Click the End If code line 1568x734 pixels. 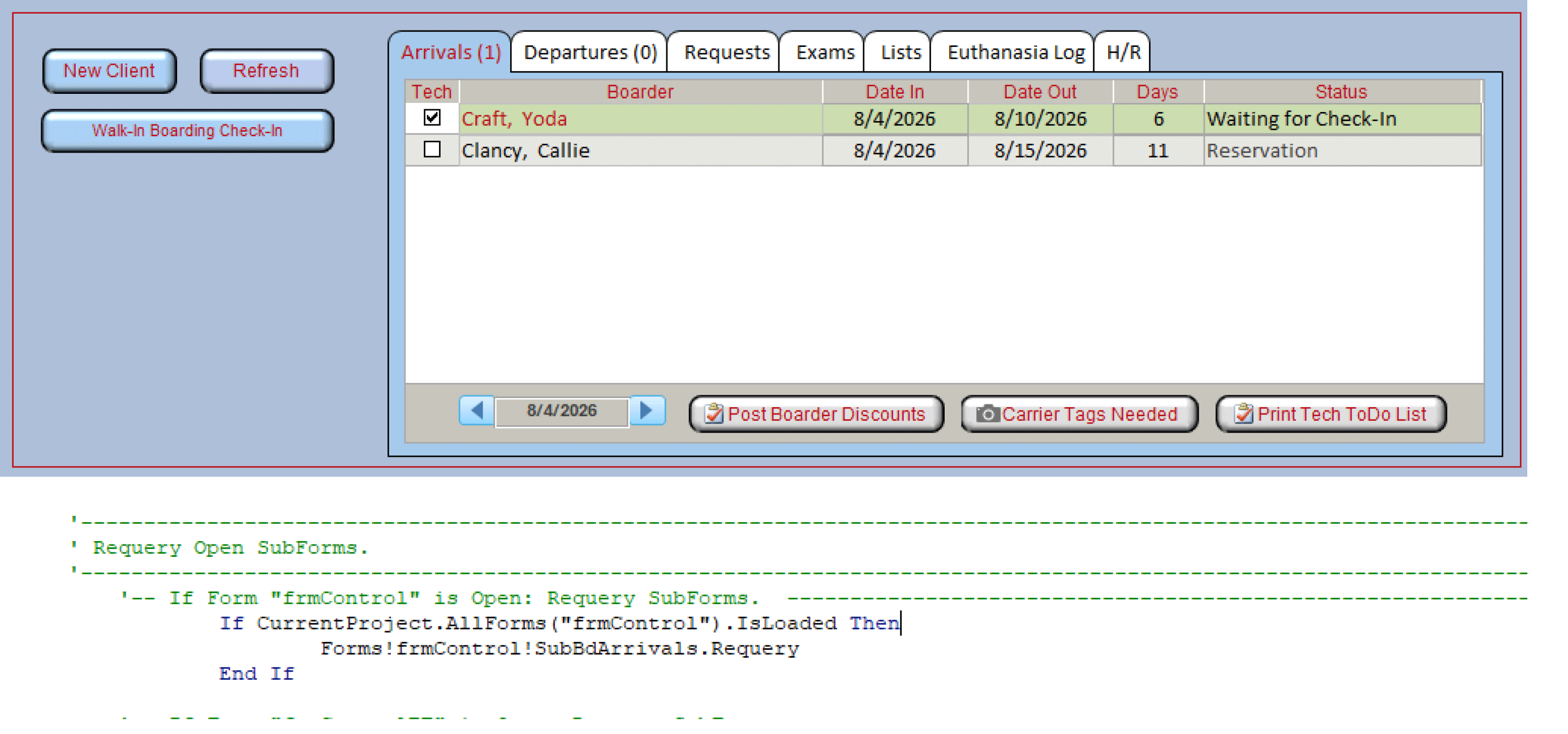(x=257, y=673)
